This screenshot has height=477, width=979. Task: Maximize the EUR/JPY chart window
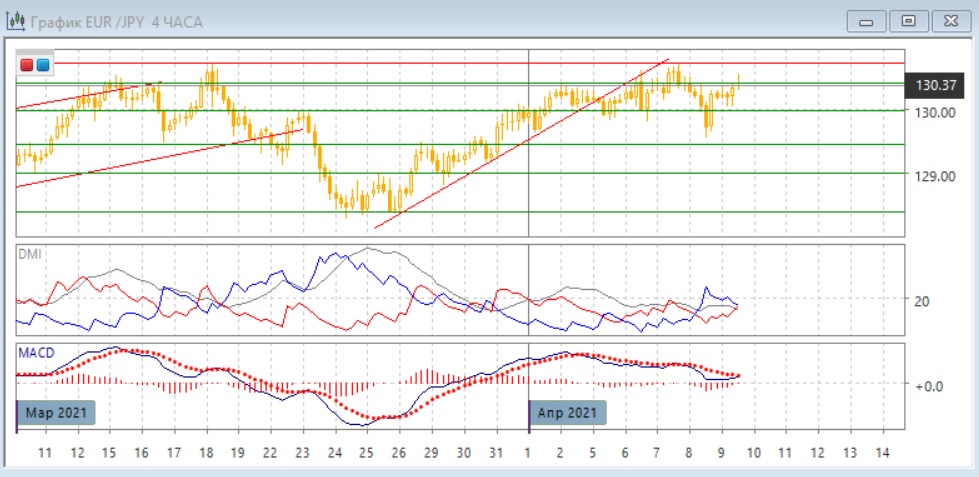coord(908,21)
